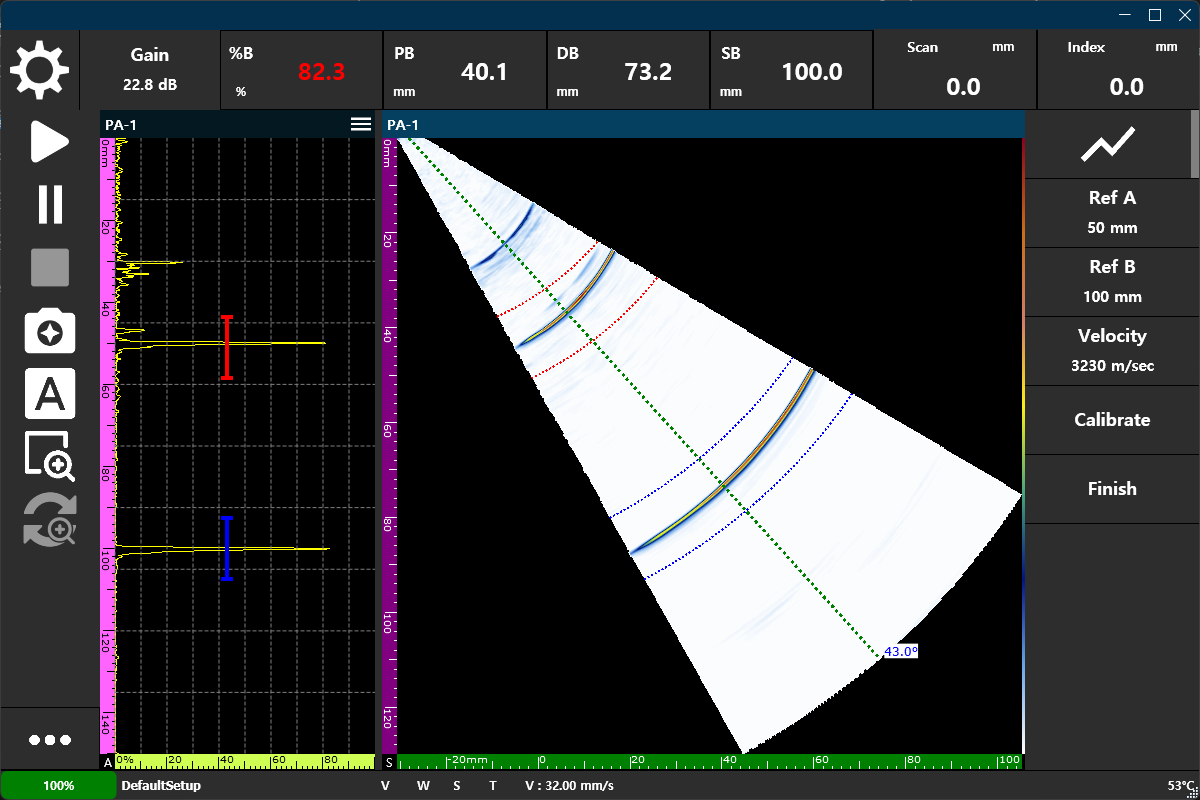The width and height of the screenshot is (1200, 800).
Task: Edit the Velocity 3230 m/sec value
Action: [1112, 351]
